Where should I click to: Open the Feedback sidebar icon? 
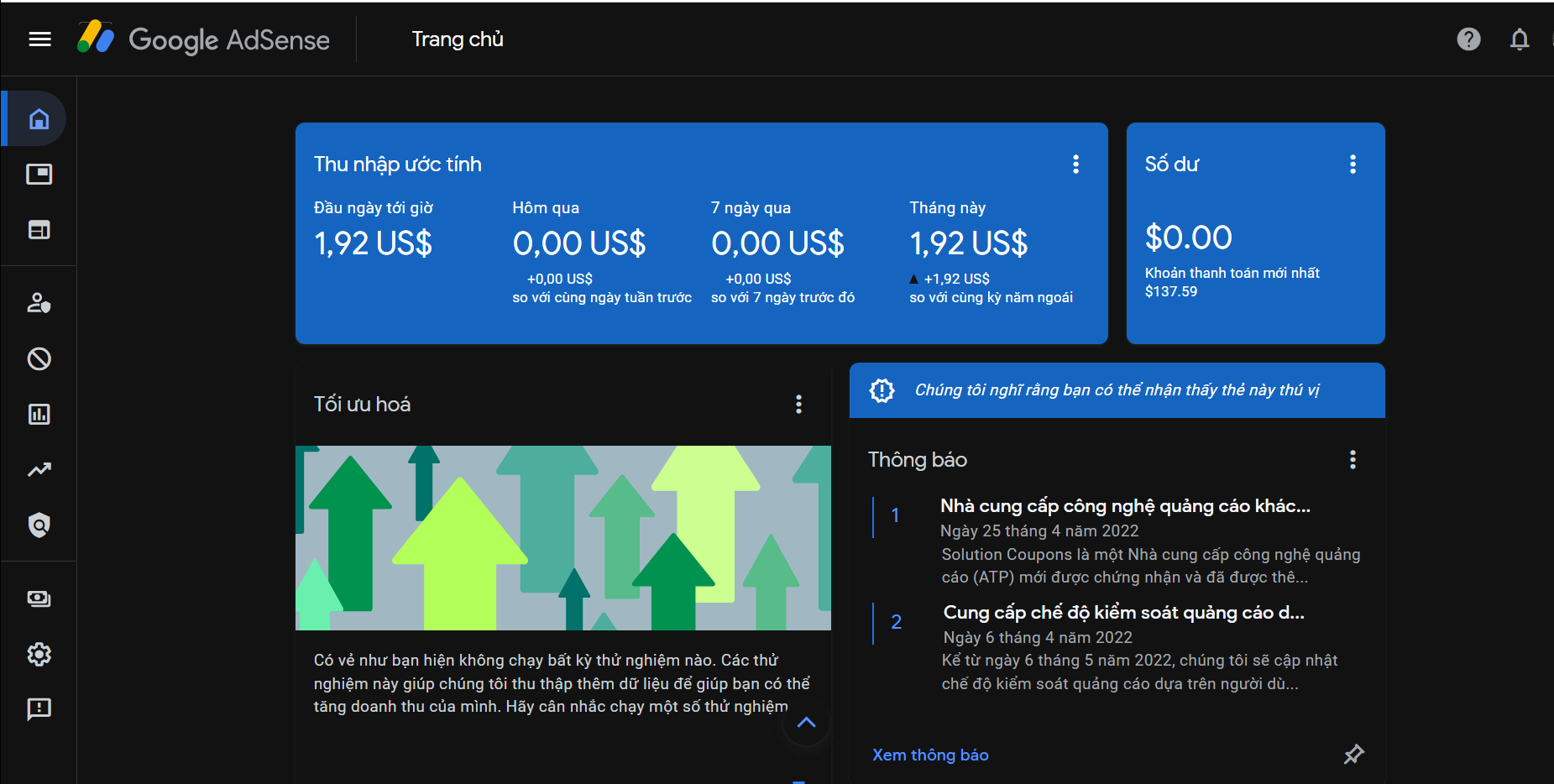(x=39, y=710)
